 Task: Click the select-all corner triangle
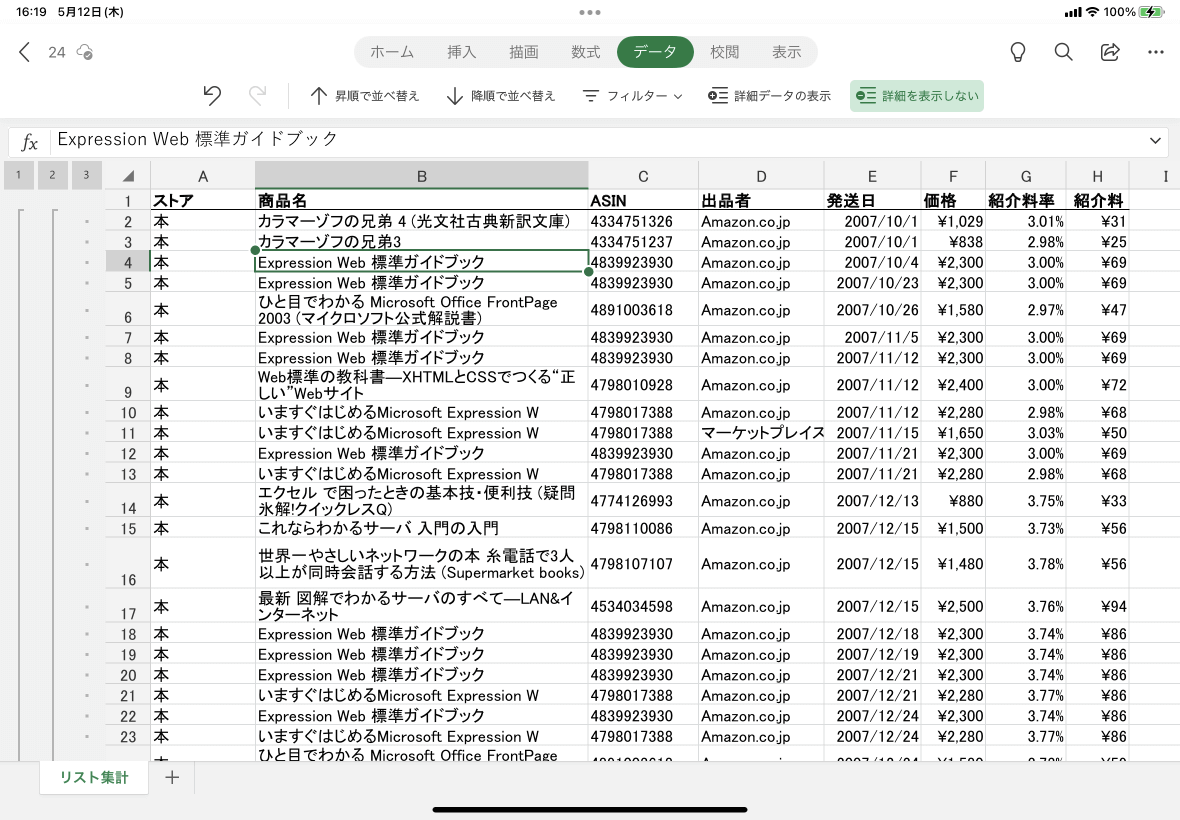coord(128,176)
